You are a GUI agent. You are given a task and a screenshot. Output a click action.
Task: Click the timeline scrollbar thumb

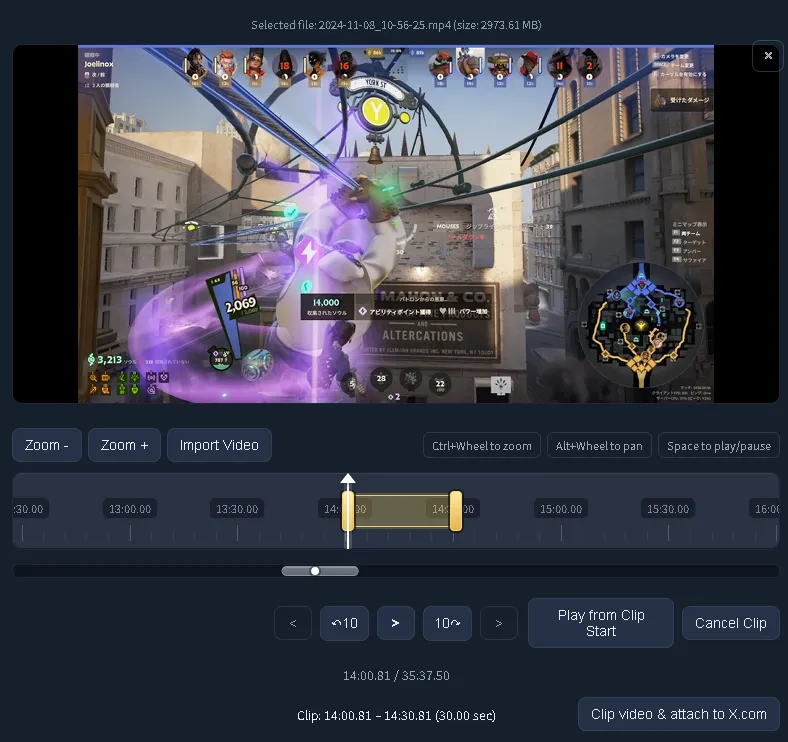click(x=319, y=571)
